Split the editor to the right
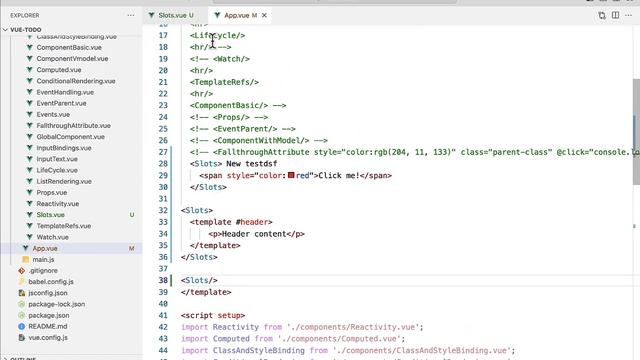Viewport: 640px width, 360px height. (615, 16)
